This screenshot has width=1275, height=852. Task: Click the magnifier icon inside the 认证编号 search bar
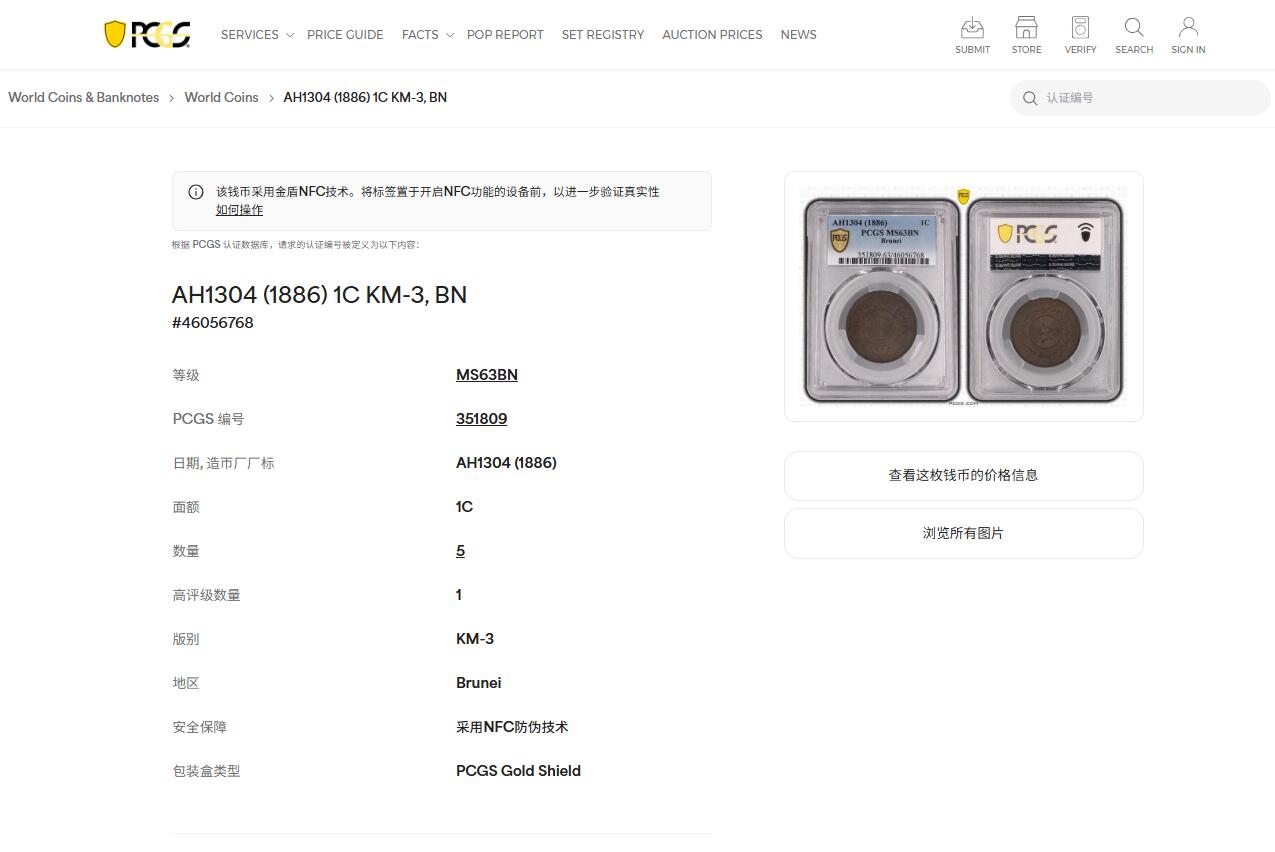pos(1030,98)
